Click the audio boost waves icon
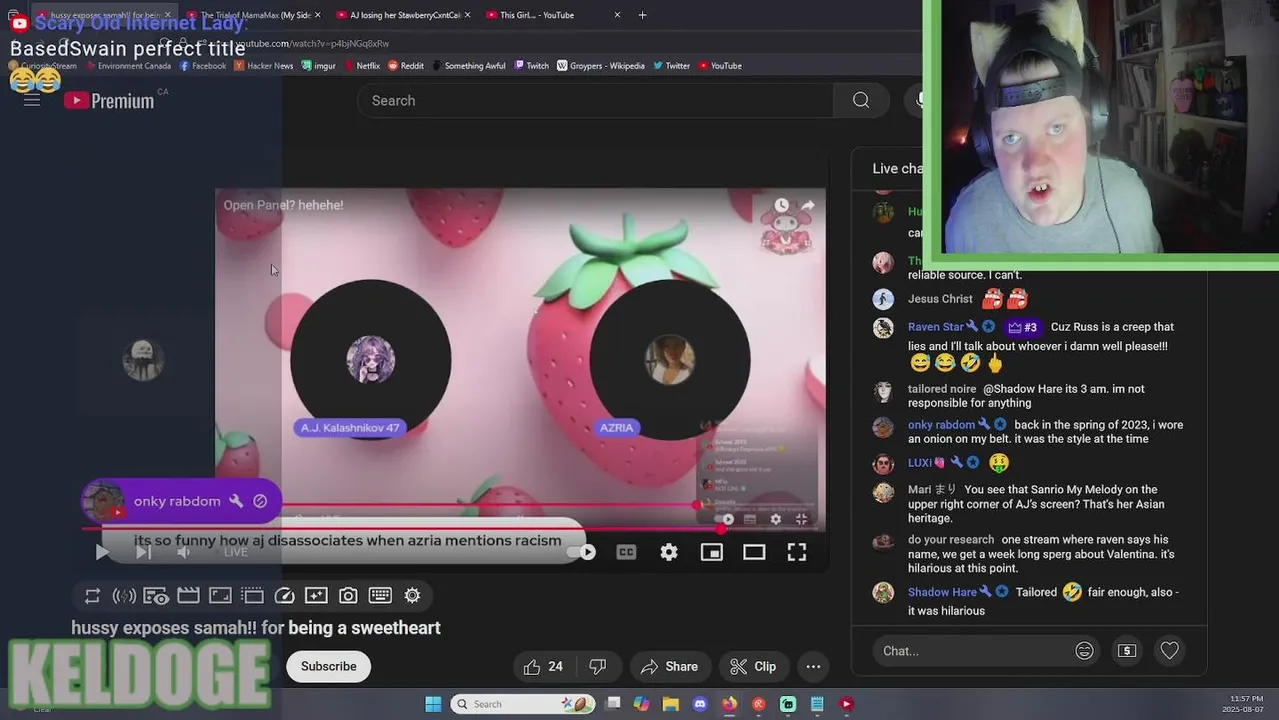The height and width of the screenshot is (720, 1279). 124,596
